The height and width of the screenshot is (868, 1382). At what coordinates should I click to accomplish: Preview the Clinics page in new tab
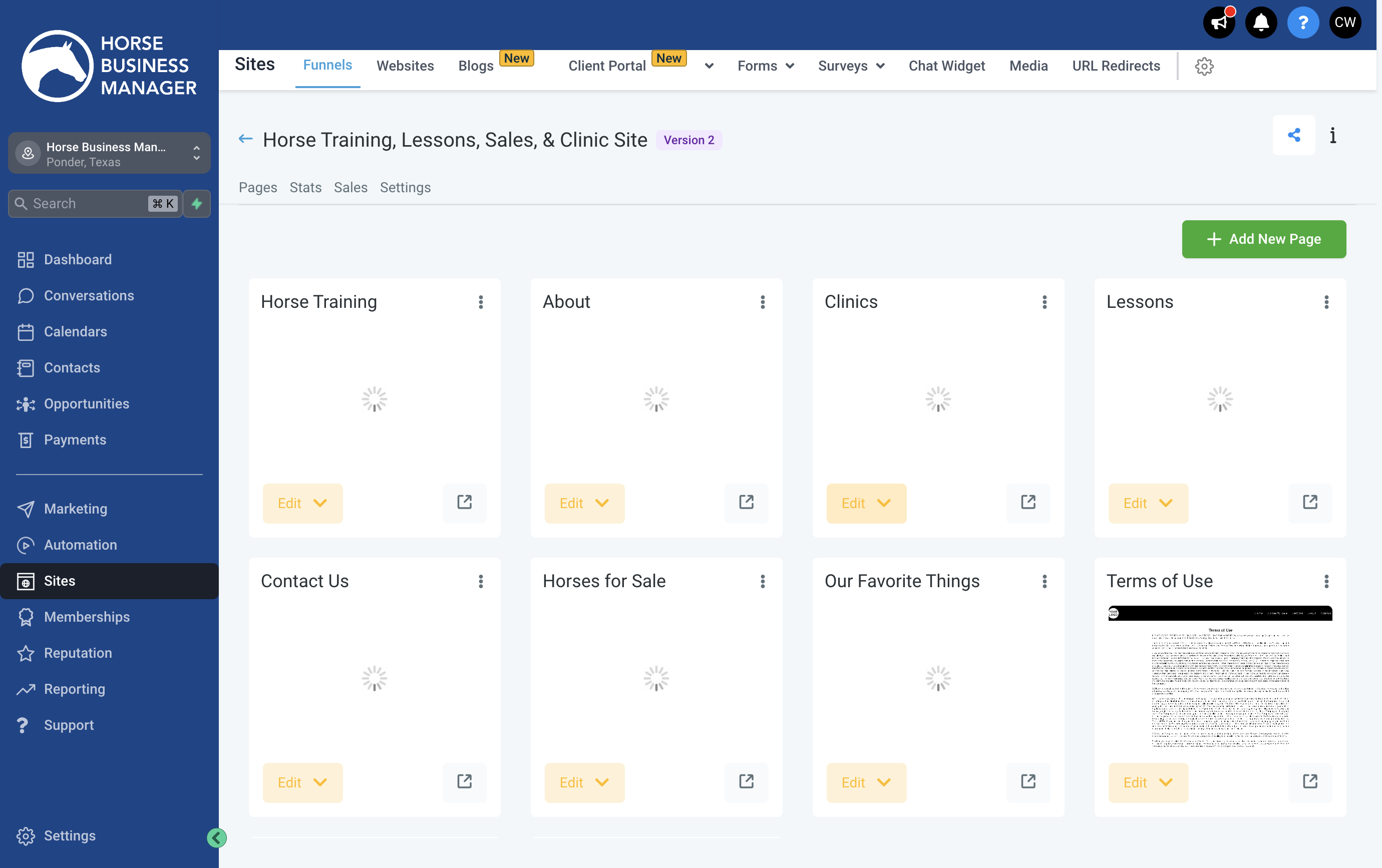point(1028,503)
